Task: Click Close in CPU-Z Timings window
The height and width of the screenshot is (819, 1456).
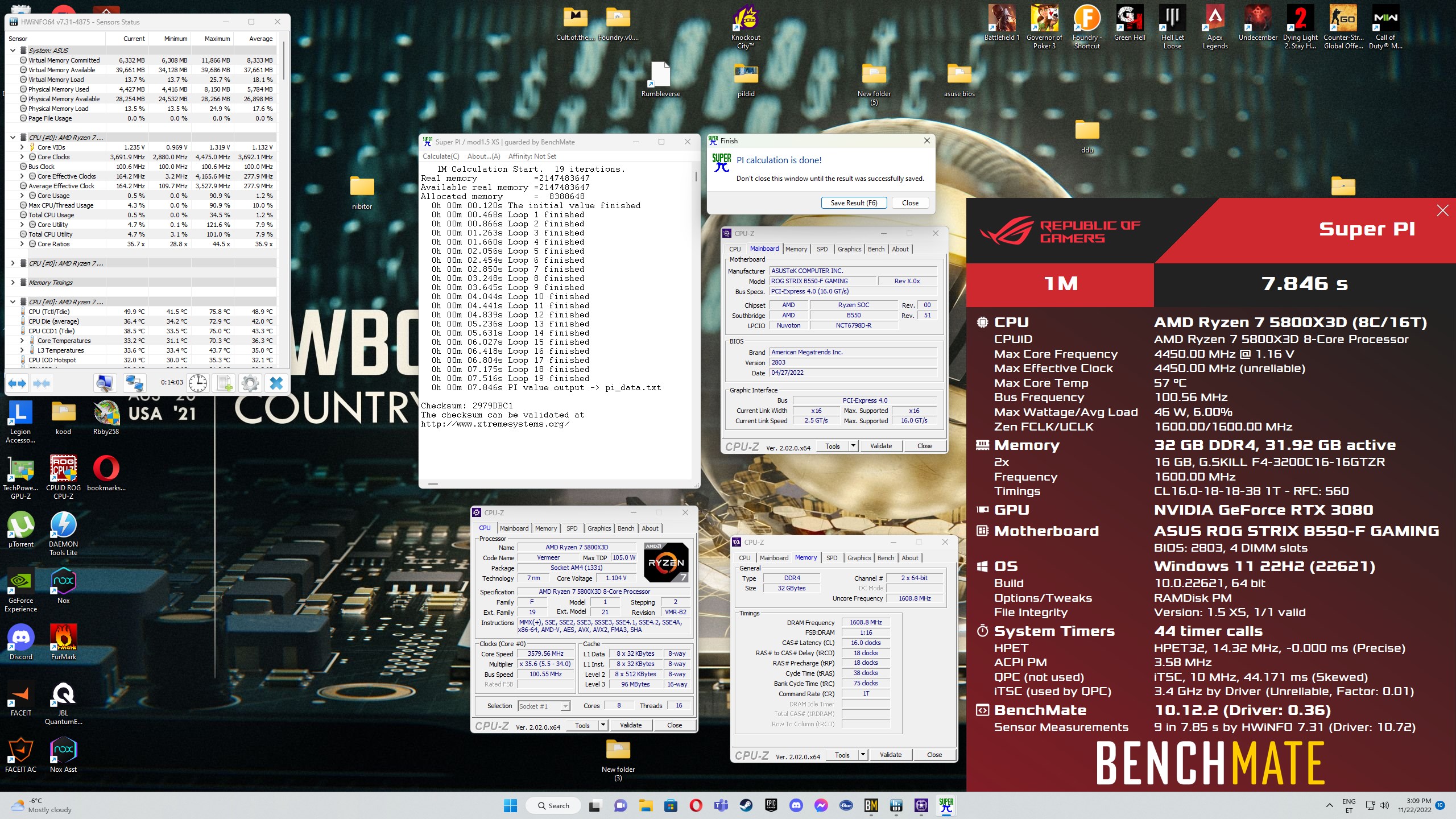Action: pos(934,755)
